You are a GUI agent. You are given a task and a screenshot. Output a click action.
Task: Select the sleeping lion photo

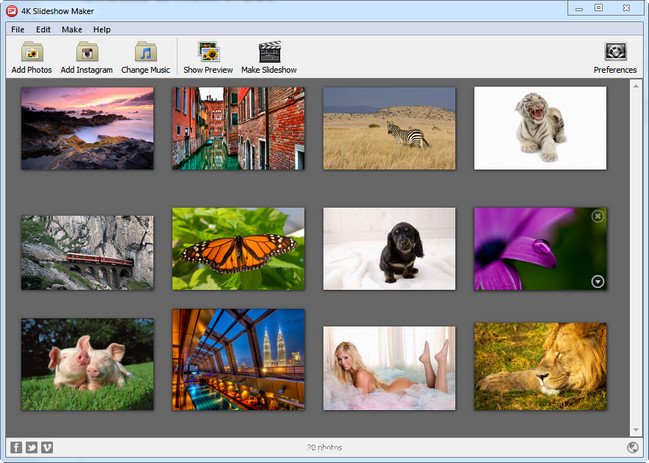(540, 367)
